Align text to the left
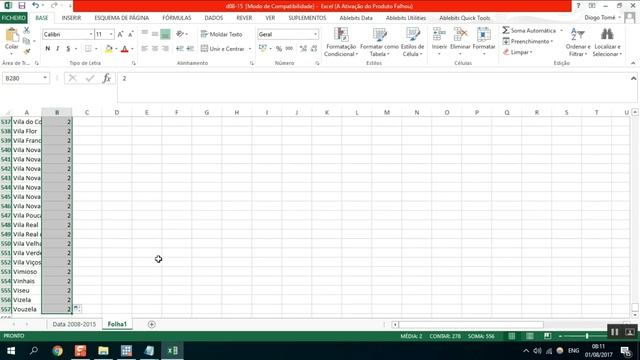Image resolution: width=640 pixels, height=360 pixels. pyautogui.click(x=144, y=49)
